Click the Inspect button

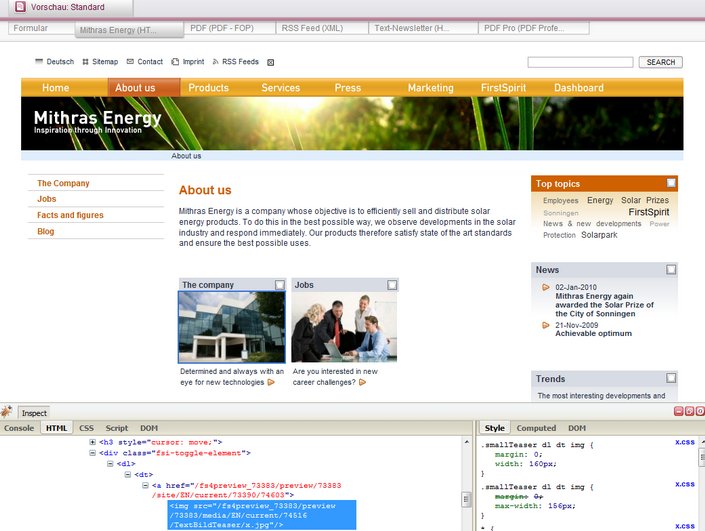(x=34, y=413)
